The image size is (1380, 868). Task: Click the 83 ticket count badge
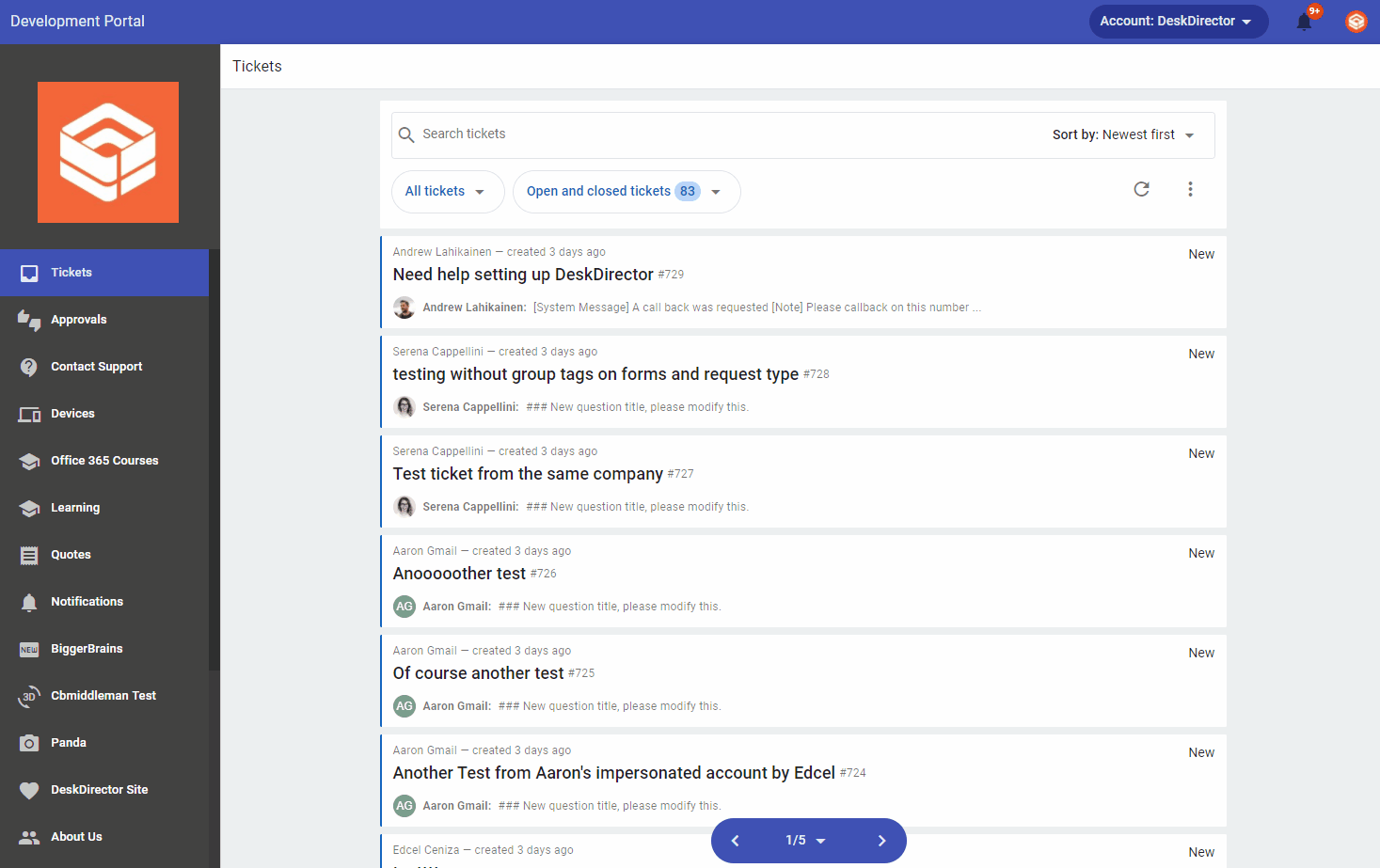[x=688, y=191]
